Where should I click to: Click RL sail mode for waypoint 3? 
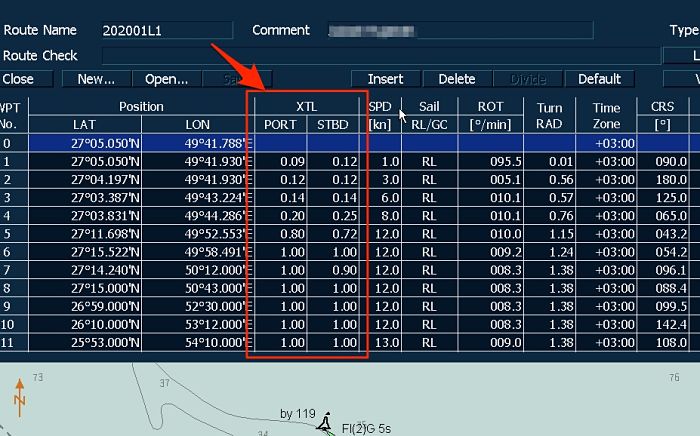tap(429, 197)
